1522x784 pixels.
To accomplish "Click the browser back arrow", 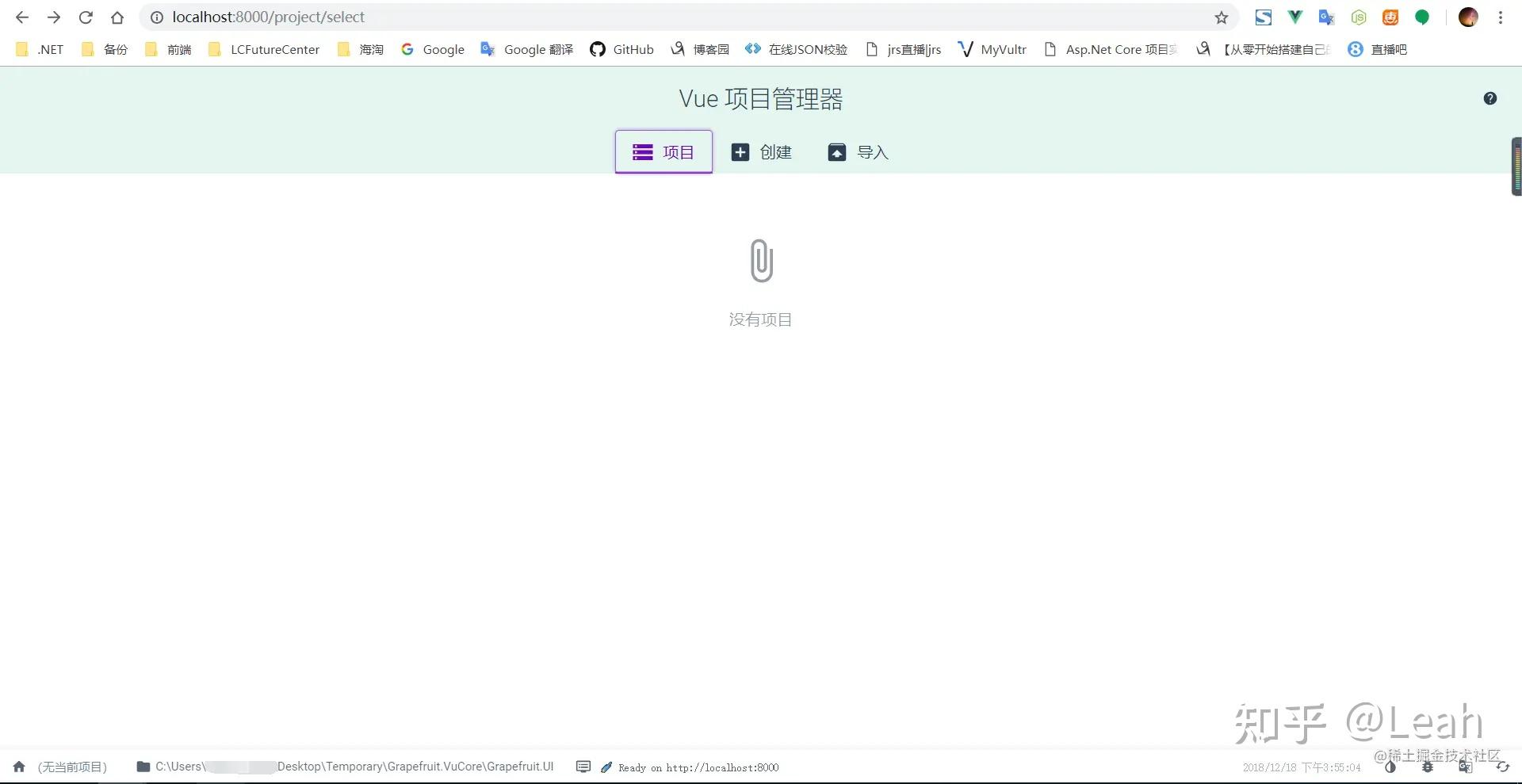I will [x=21, y=17].
